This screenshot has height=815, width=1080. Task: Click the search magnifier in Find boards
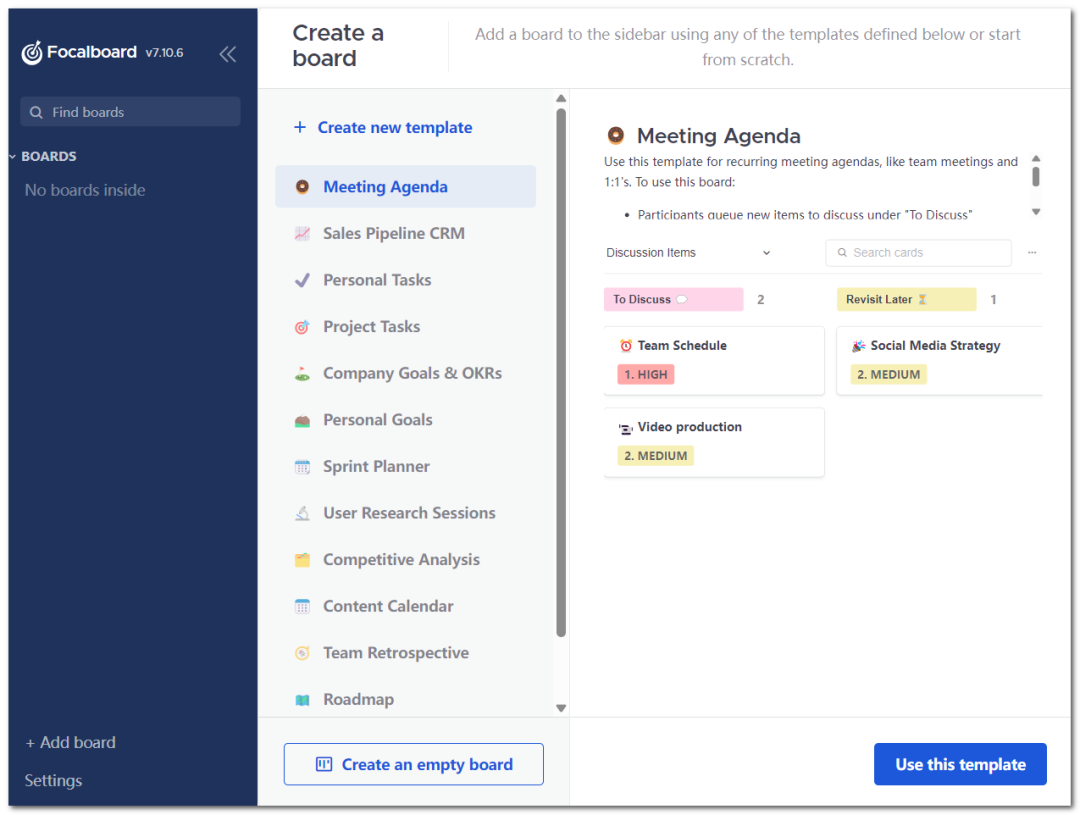(x=37, y=112)
